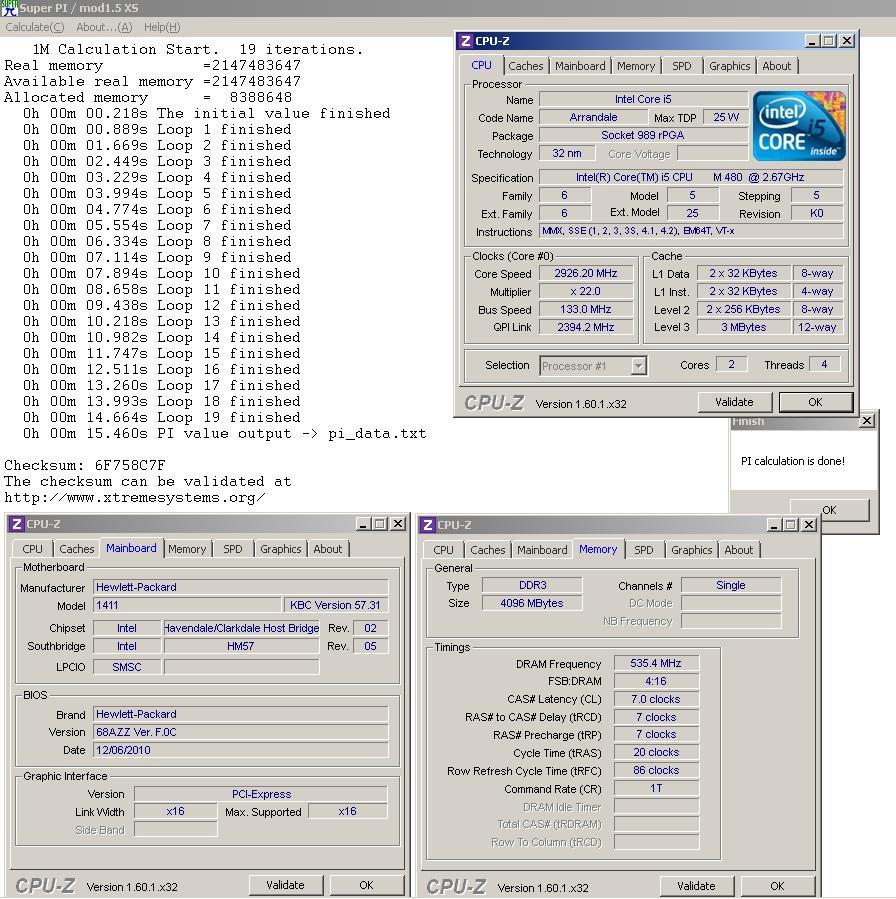Click the CAS# Latency 7.0 clocks value
896x899 pixels.
[x=656, y=699]
